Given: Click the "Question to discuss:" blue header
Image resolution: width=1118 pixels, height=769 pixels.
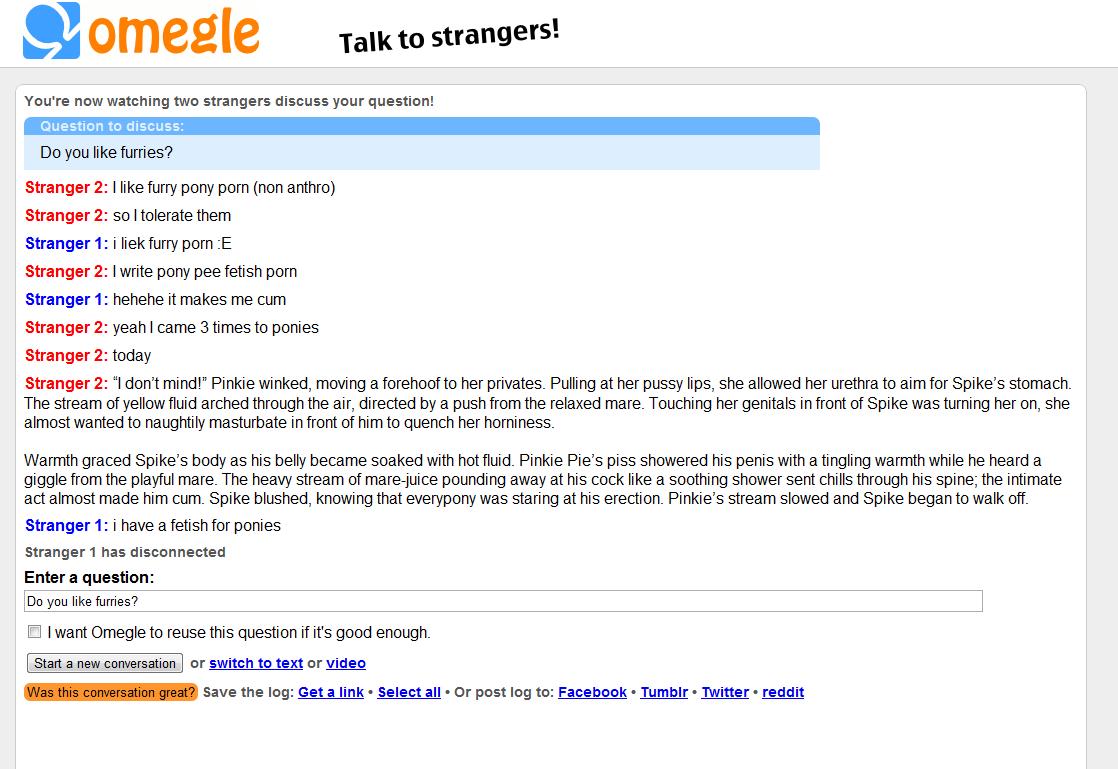Looking at the screenshot, I should [112, 126].
